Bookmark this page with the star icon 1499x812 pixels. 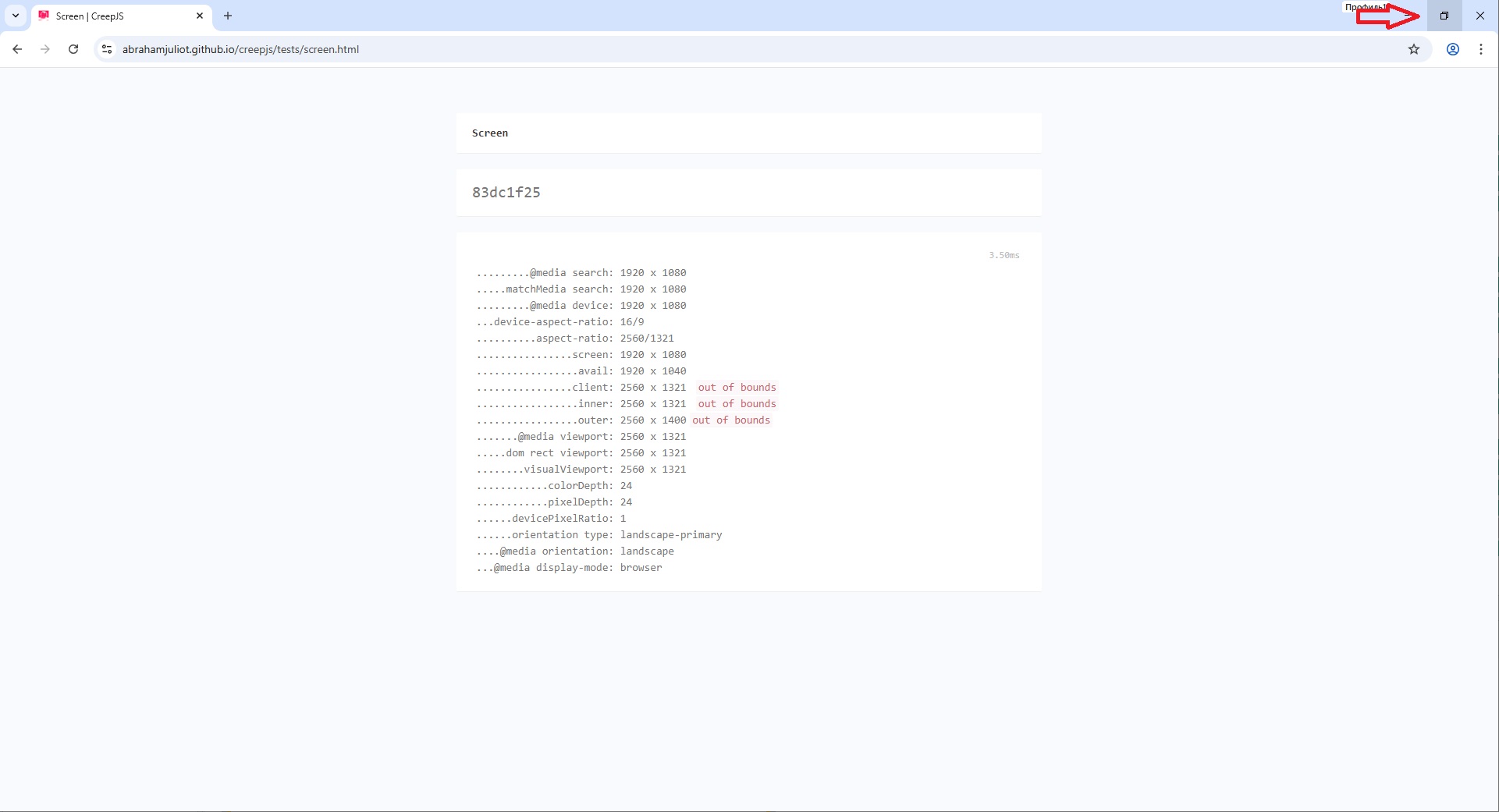pos(1414,49)
